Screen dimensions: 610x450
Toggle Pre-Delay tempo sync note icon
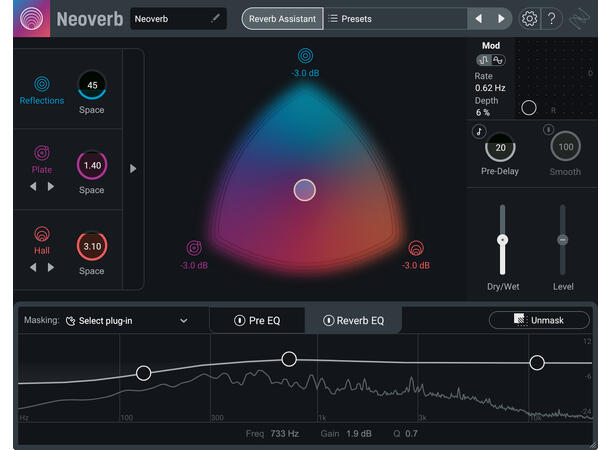tap(479, 131)
